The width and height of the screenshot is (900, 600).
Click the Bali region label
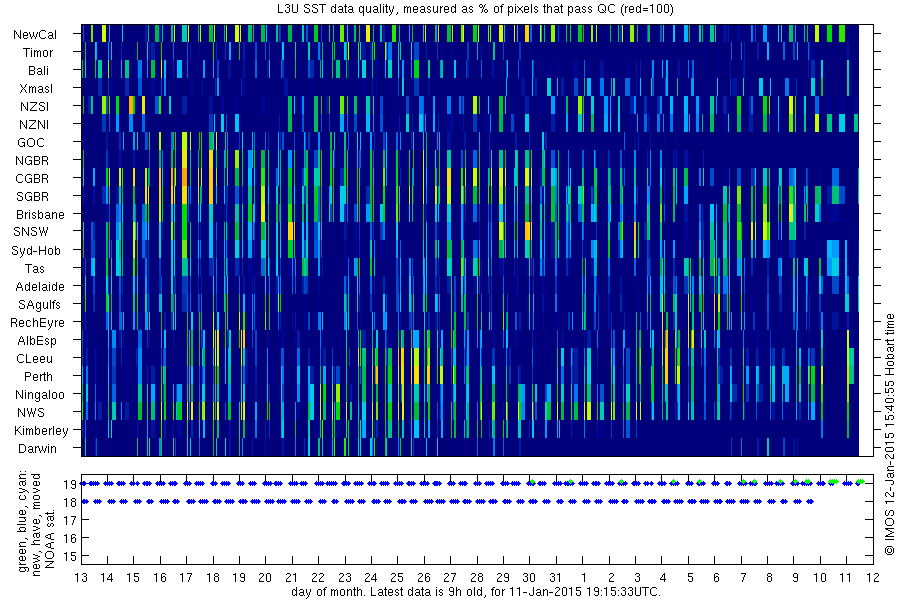tap(38, 71)
